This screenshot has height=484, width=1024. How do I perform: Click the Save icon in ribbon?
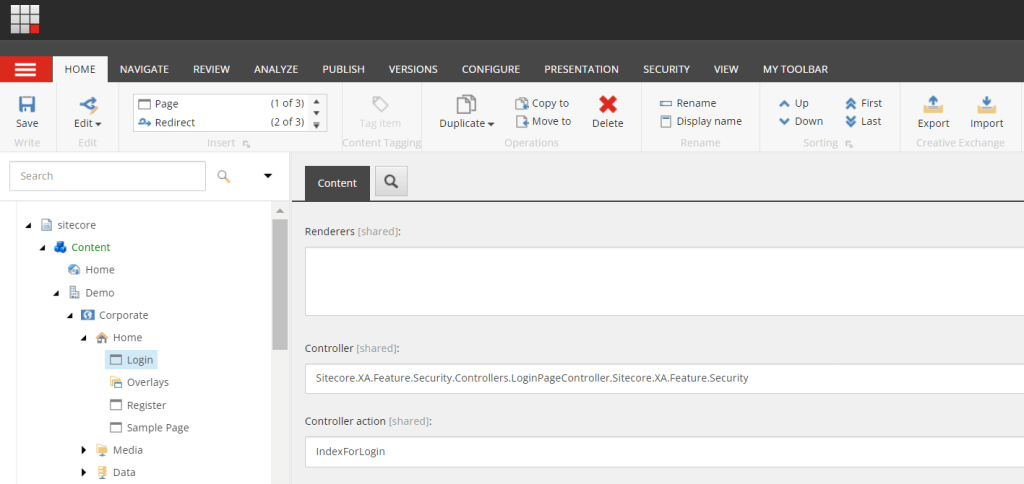point(27,105)
